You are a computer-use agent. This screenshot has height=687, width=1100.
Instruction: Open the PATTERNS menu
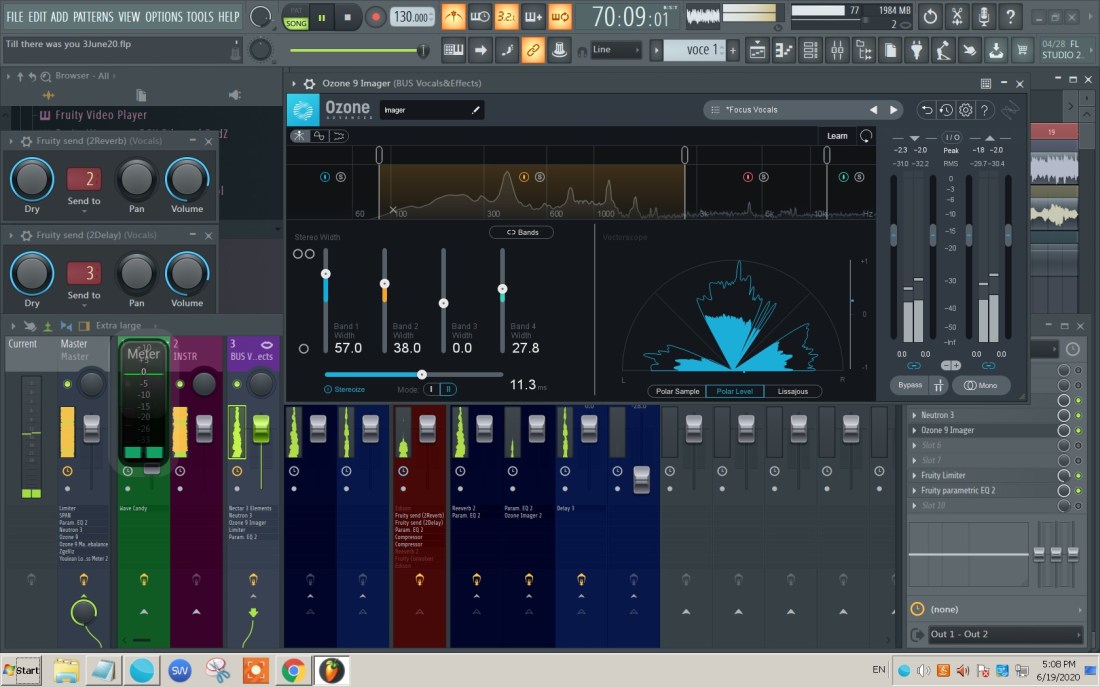[x=93, y=17]
